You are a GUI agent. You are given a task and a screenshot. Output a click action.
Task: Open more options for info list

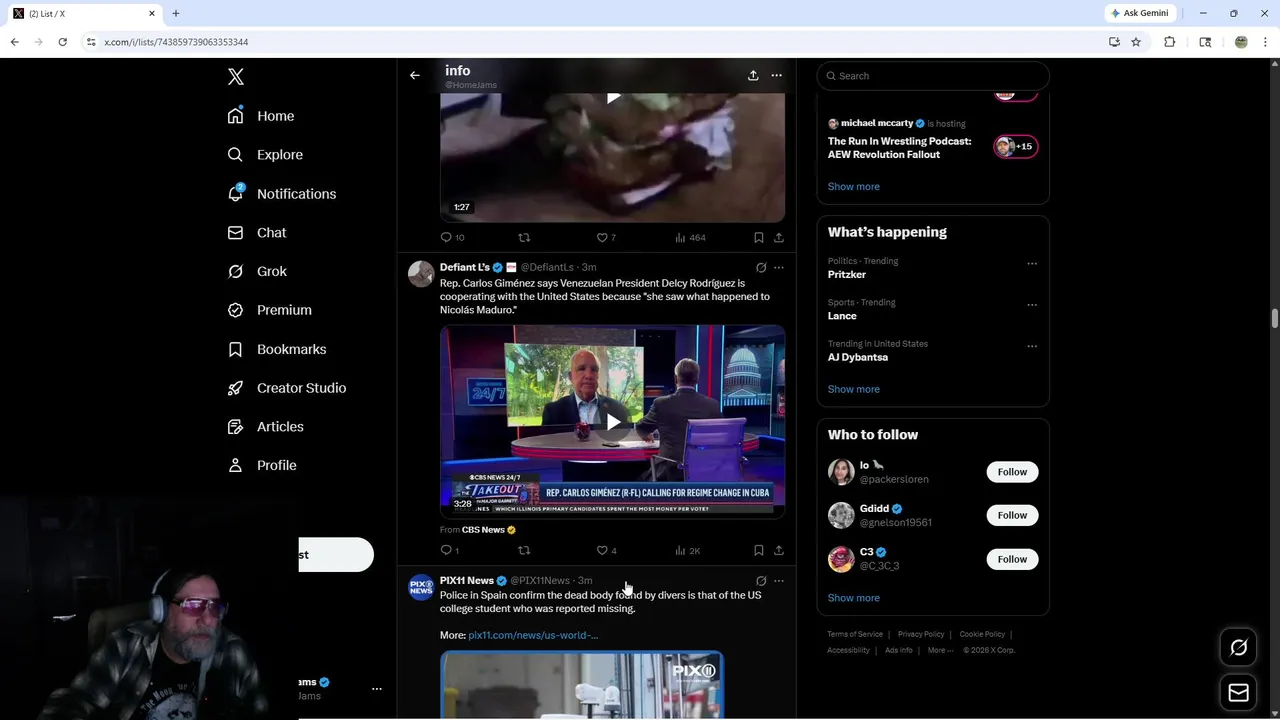coord(776,75)
